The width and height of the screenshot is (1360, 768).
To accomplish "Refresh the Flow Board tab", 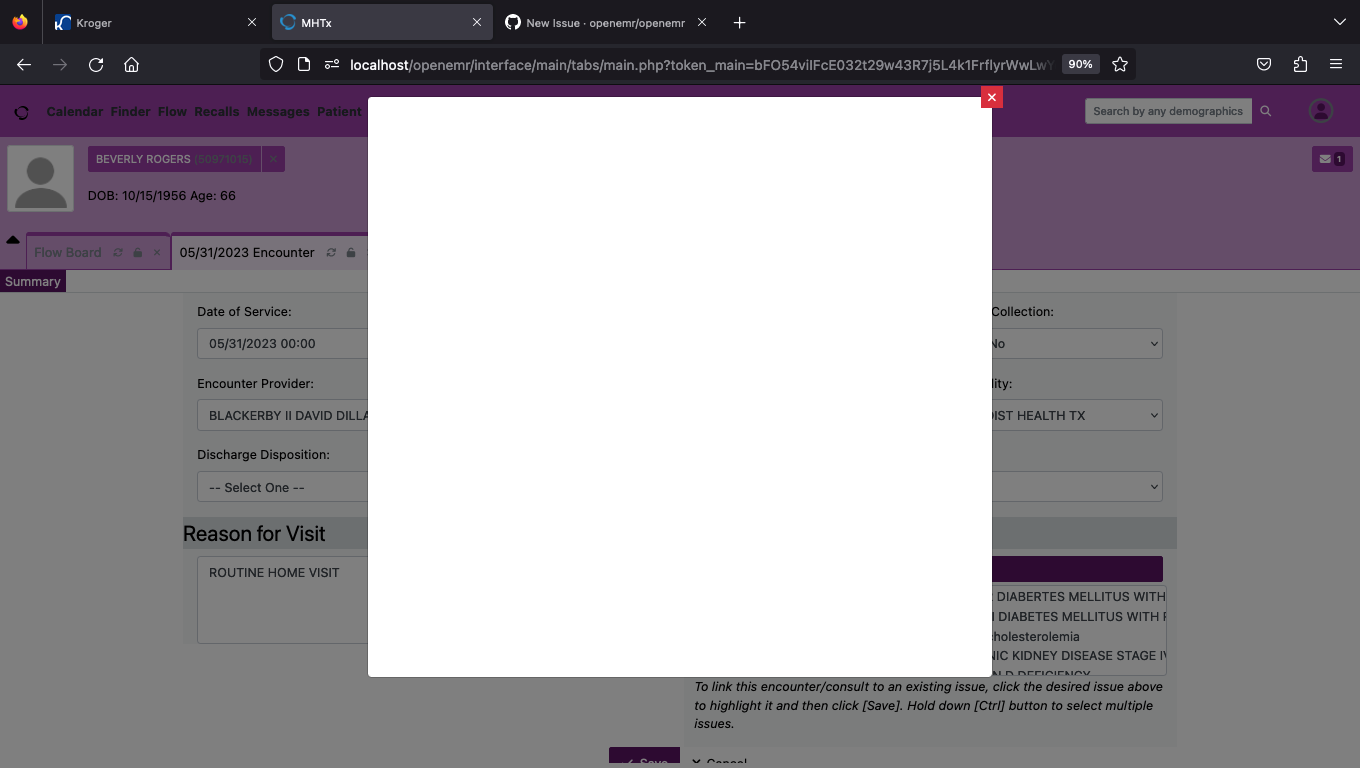I will tap(117, 252).
